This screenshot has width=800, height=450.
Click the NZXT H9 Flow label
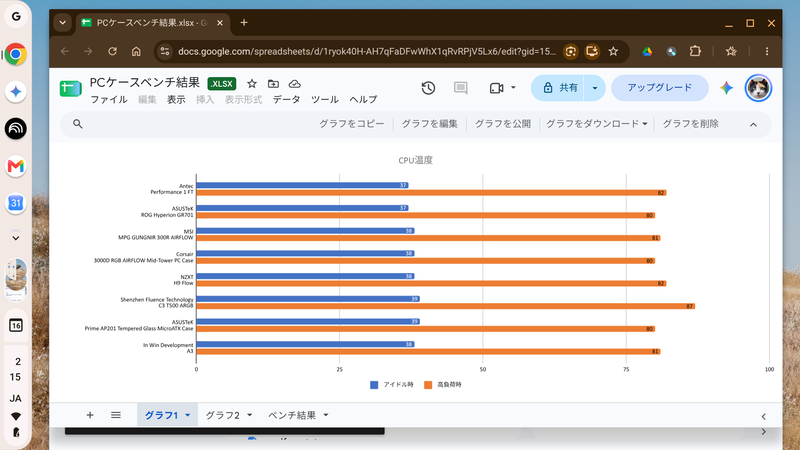pyautogui.click(x=184, y=280)
